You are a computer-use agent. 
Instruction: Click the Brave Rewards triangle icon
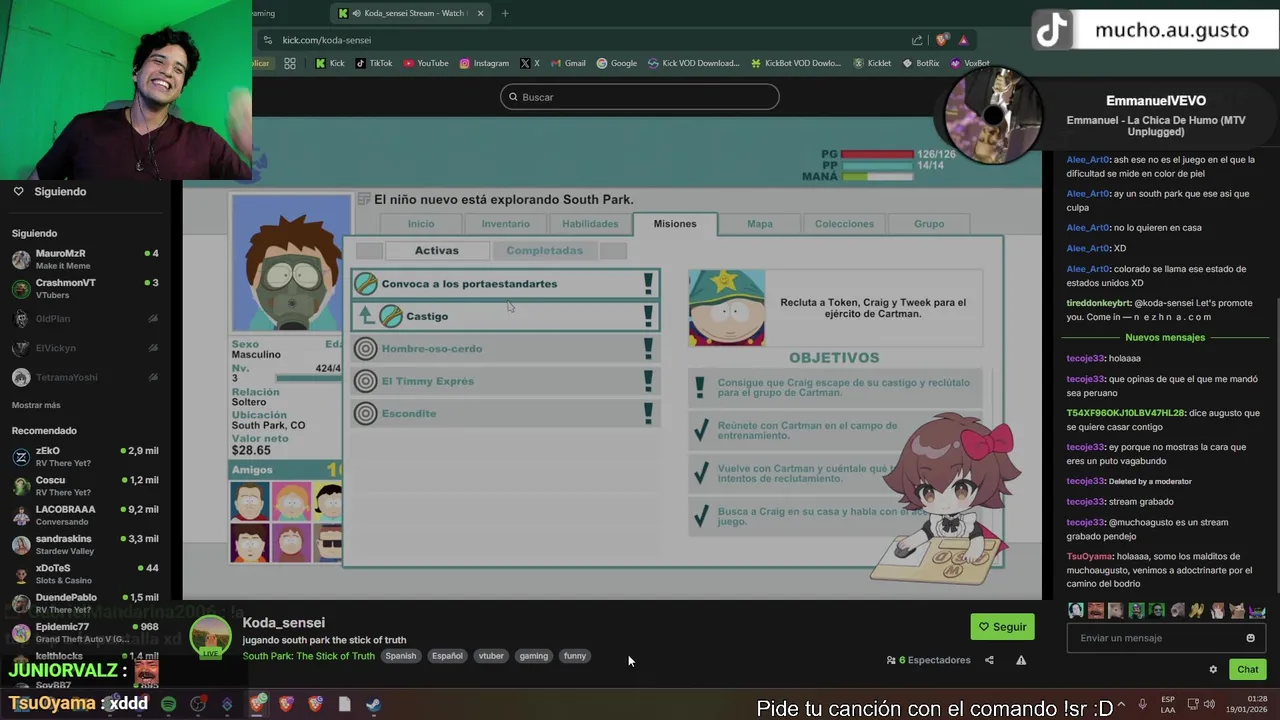[963, 40]
